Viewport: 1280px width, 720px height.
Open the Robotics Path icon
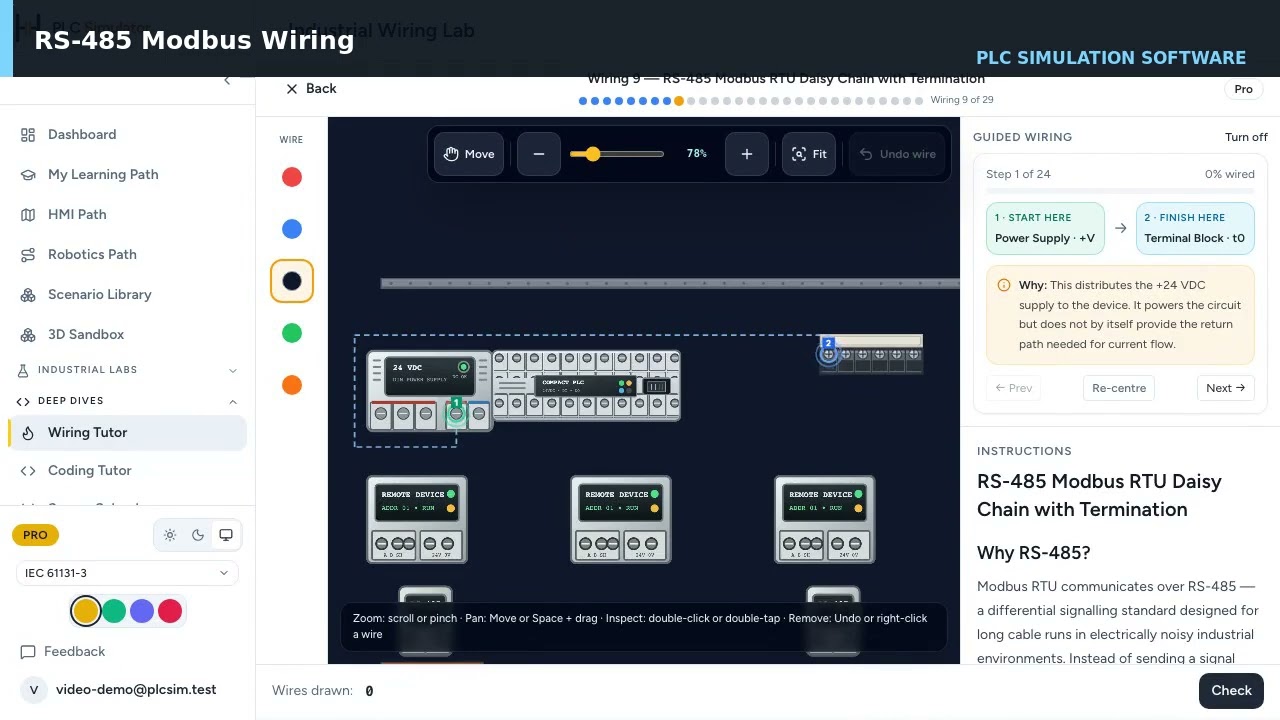click(x=28, y=254)
